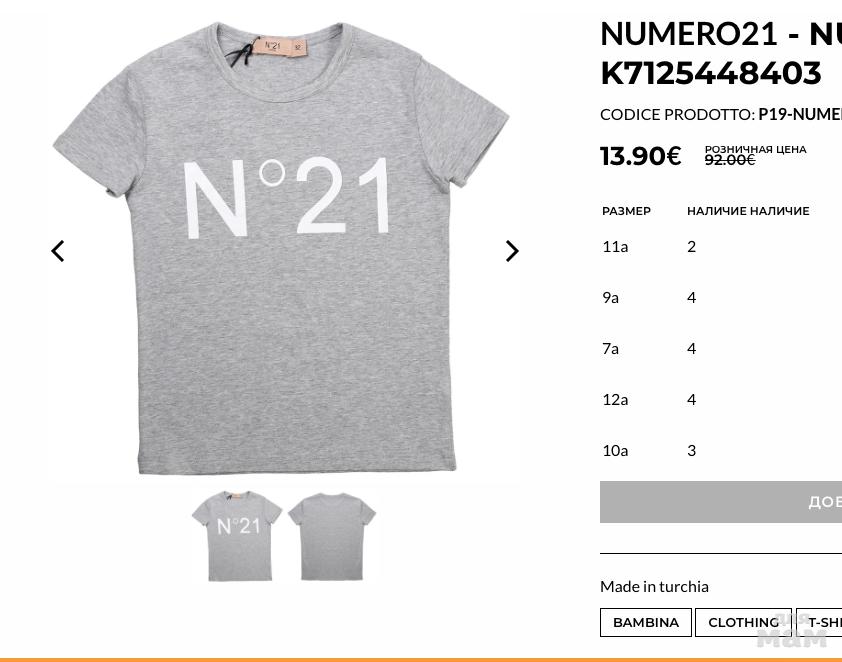Choose size 12a row

615,399
